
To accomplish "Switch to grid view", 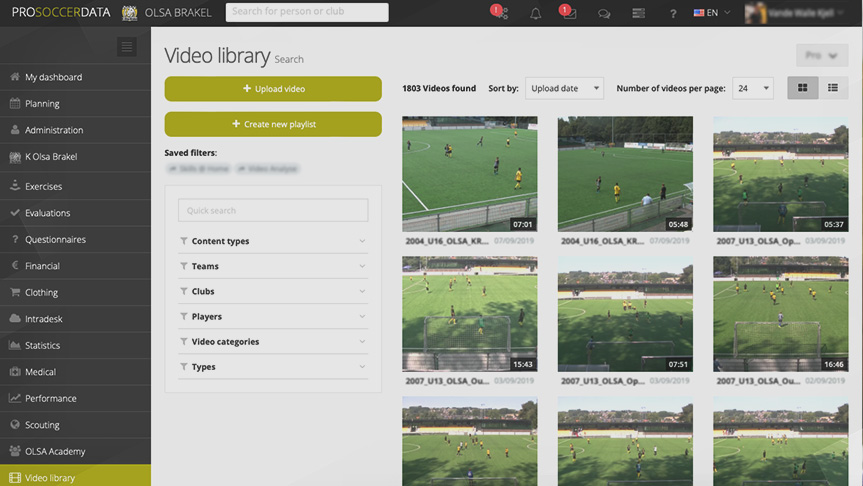I will pos(802,88).
